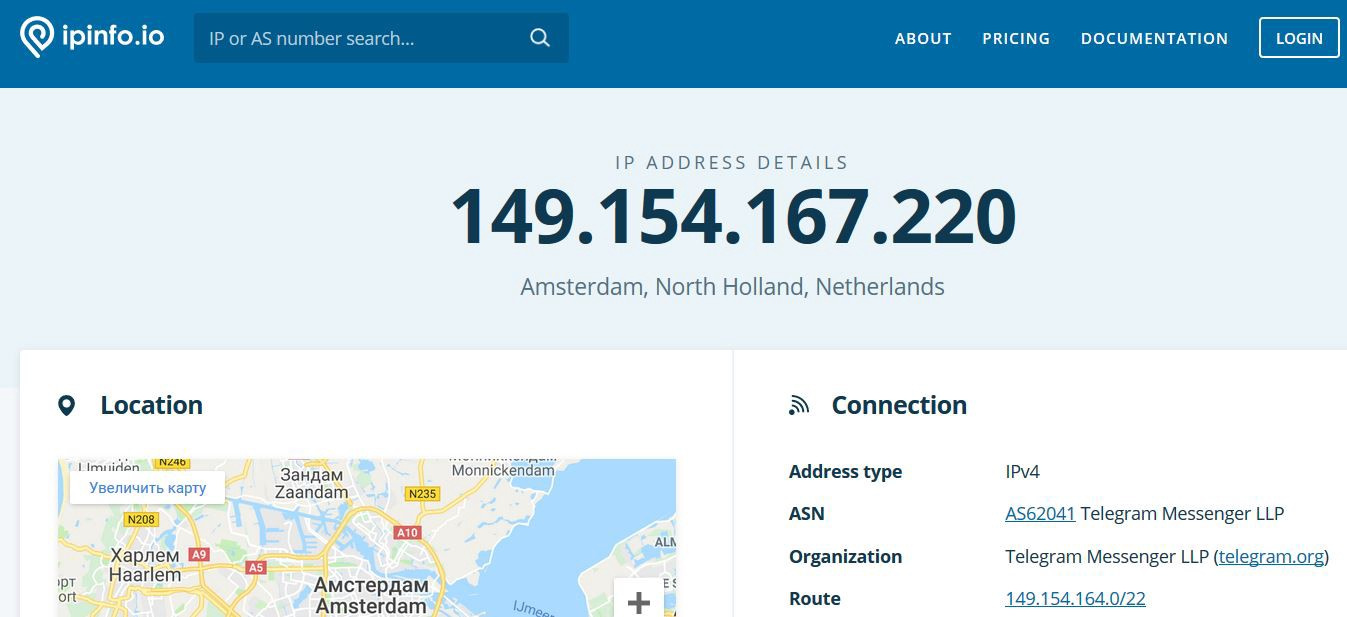Click the Monnickendam label on map
Viewport: 1347px width, 617px height.
[503, 469]
